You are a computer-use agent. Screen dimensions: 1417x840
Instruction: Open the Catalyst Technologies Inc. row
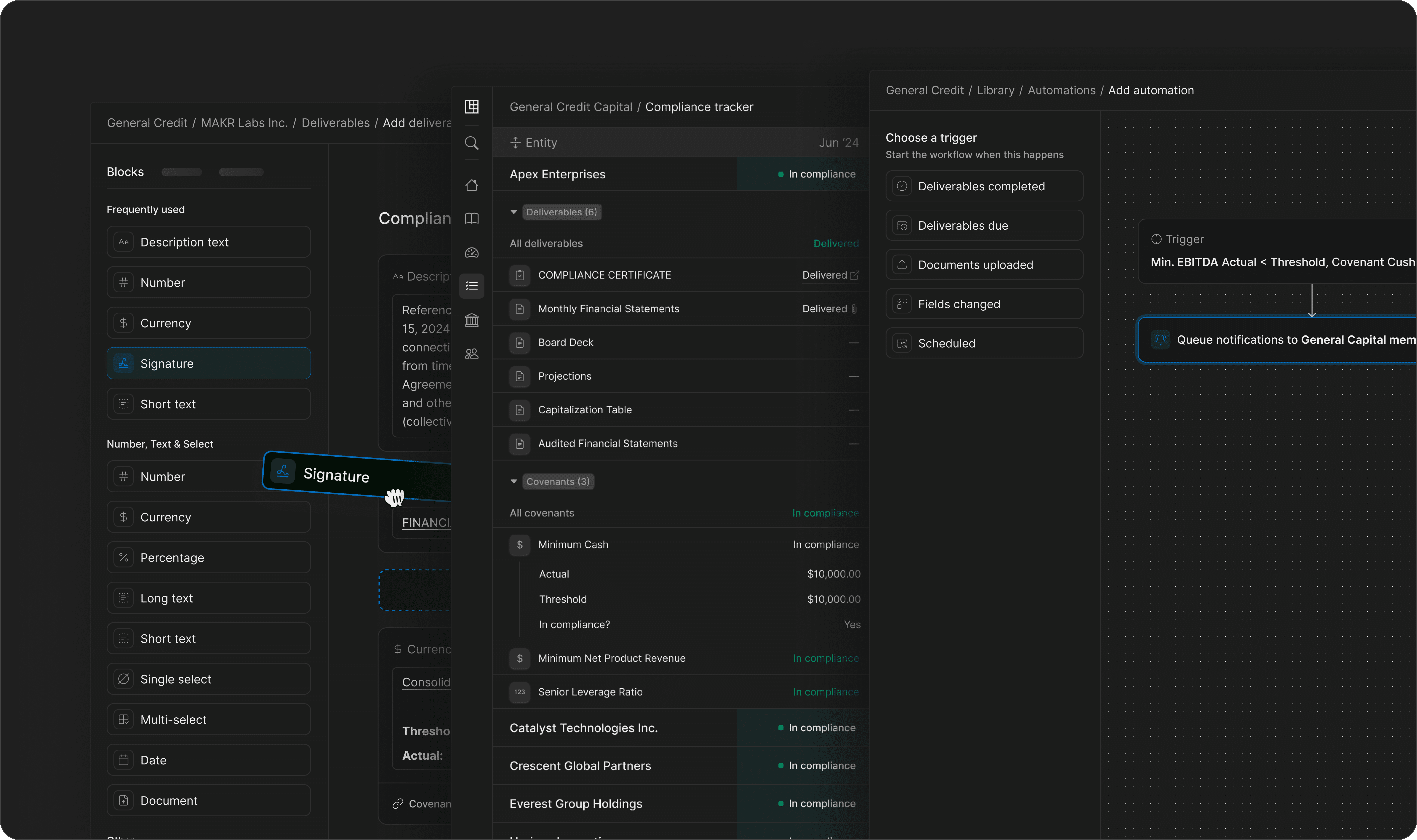(583, 728)
